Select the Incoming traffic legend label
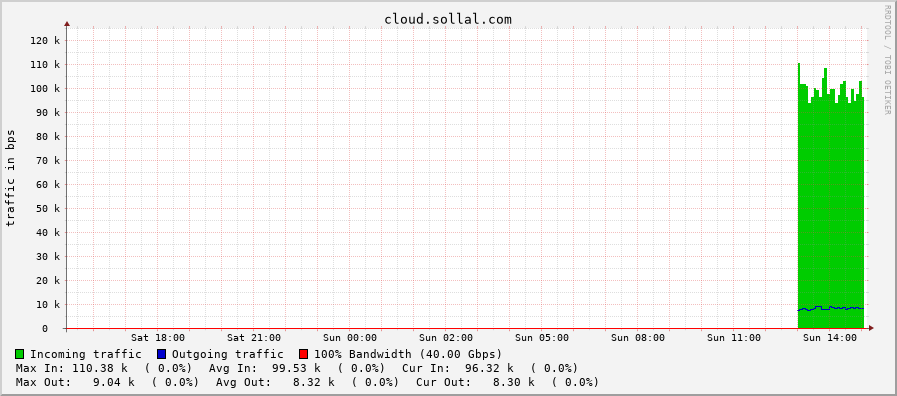Screen dimensions: 897x396 pos(86,354)
